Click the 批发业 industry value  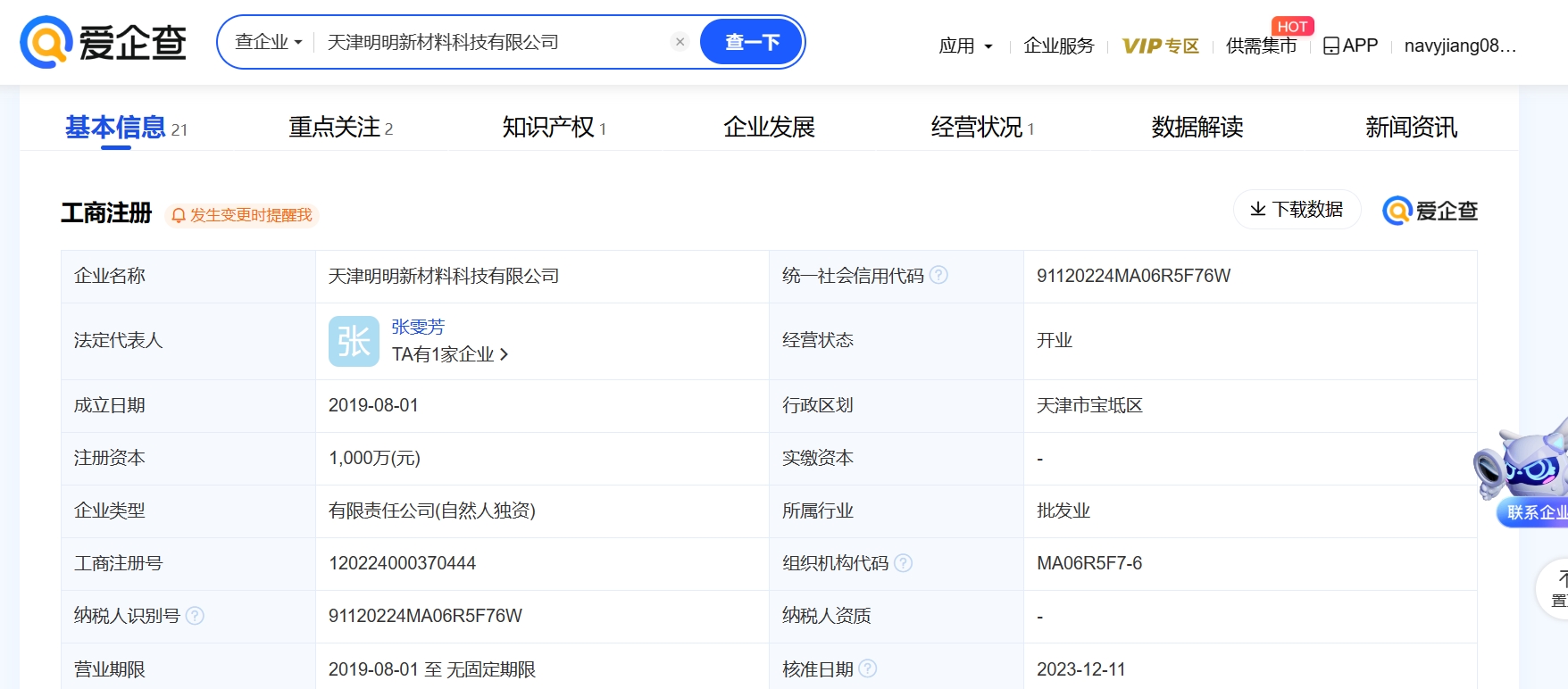point(1063,511)
